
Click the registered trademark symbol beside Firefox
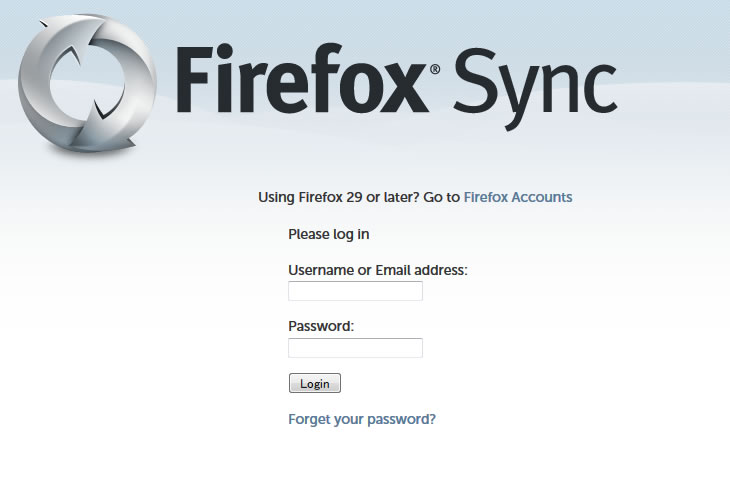[x=435, y=69]
